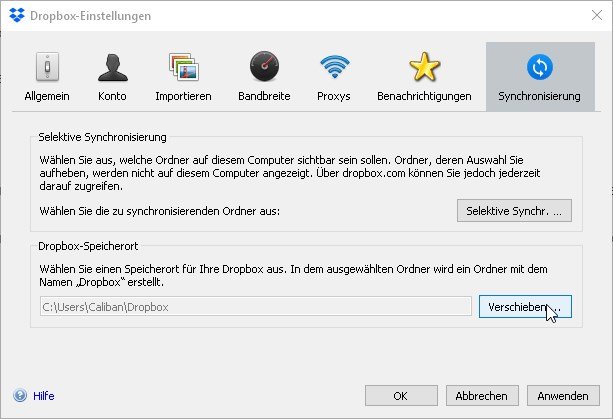The width and height of the screenshot is (613, 419).
Task: Confirm settings with the OK button
Action: point(401,396)
